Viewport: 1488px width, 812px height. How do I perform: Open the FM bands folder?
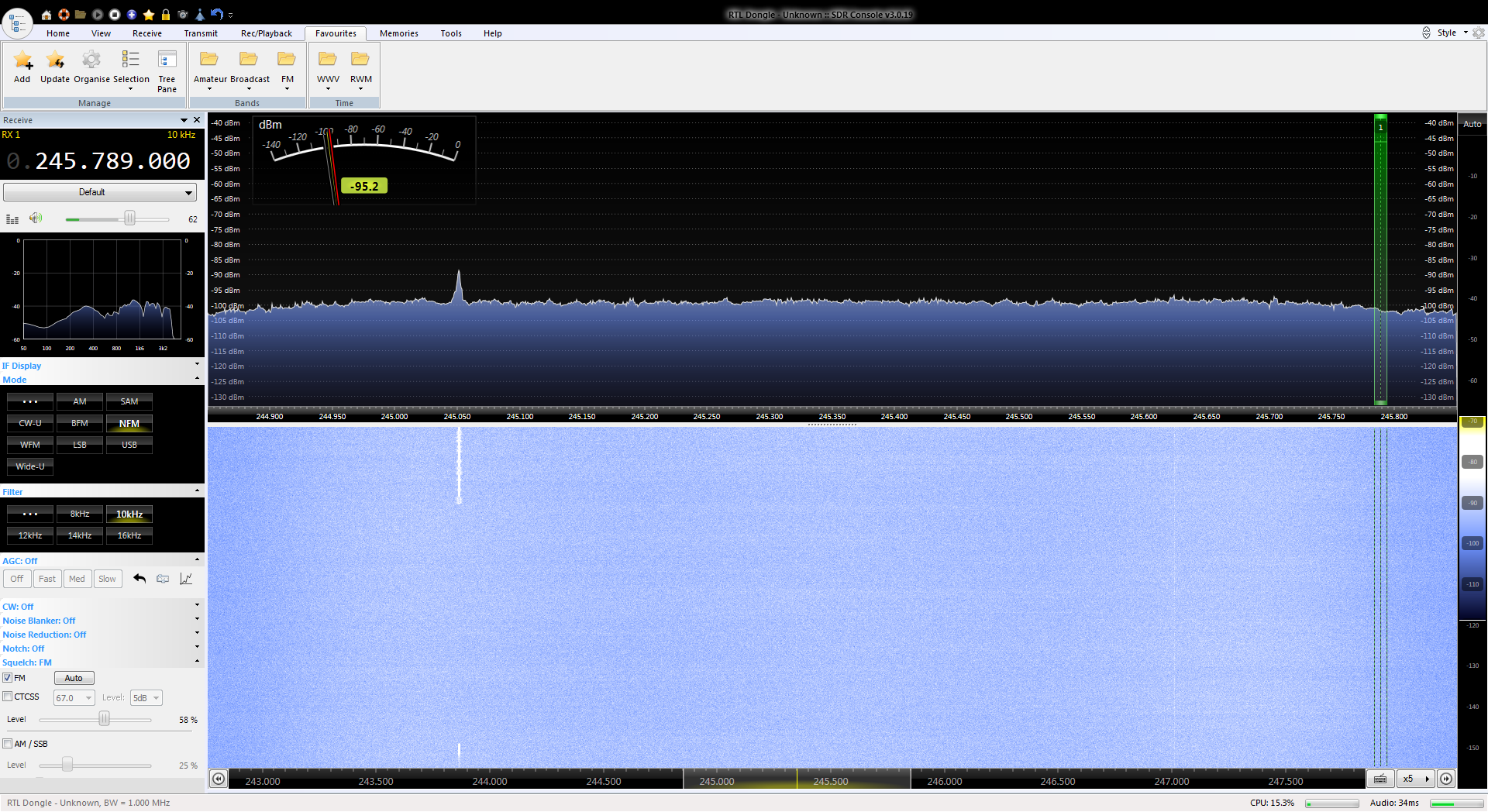287,70
